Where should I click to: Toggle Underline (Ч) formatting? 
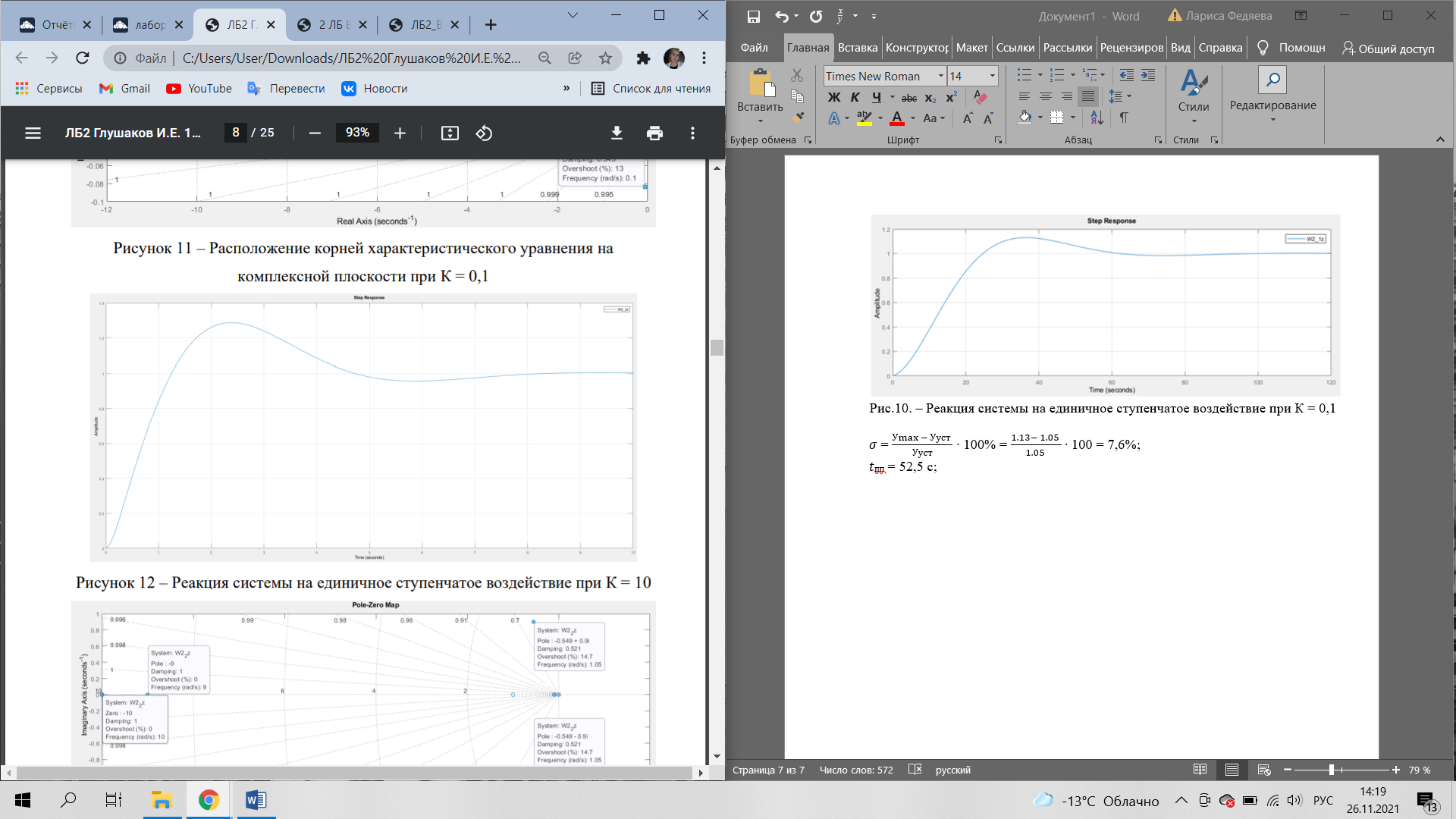point(877,97)
